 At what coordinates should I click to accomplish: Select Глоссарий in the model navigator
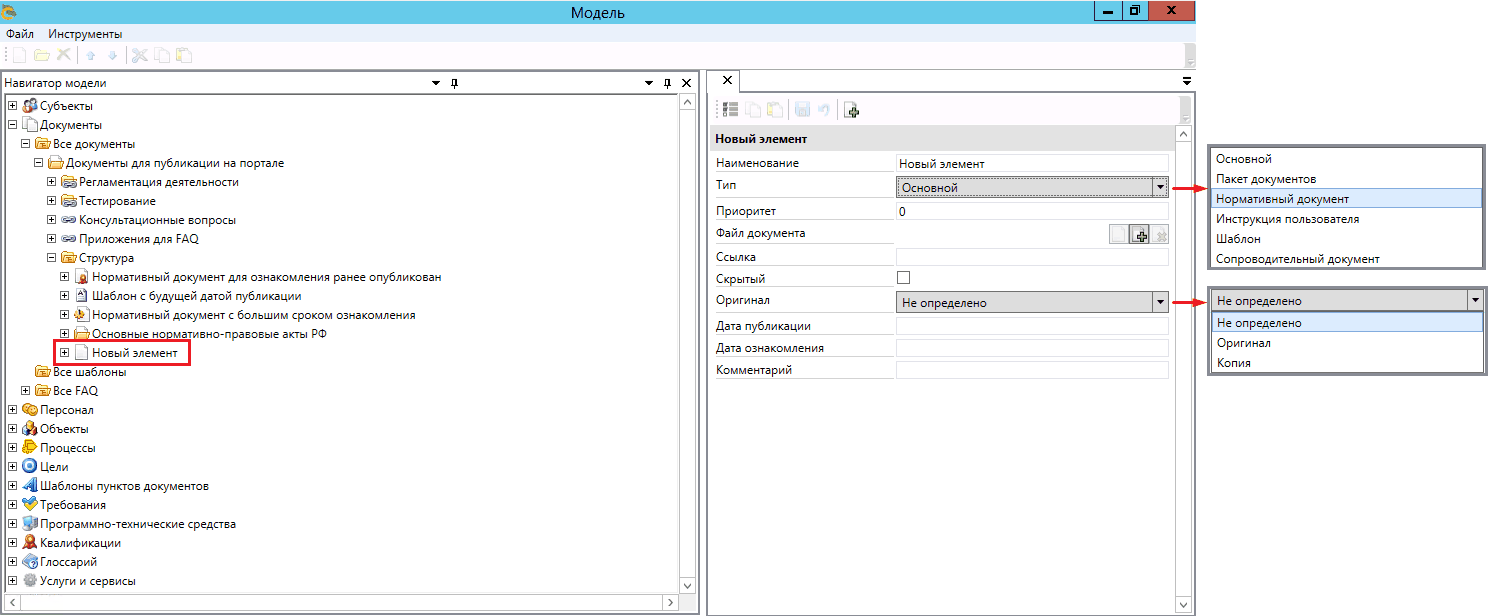68,562
